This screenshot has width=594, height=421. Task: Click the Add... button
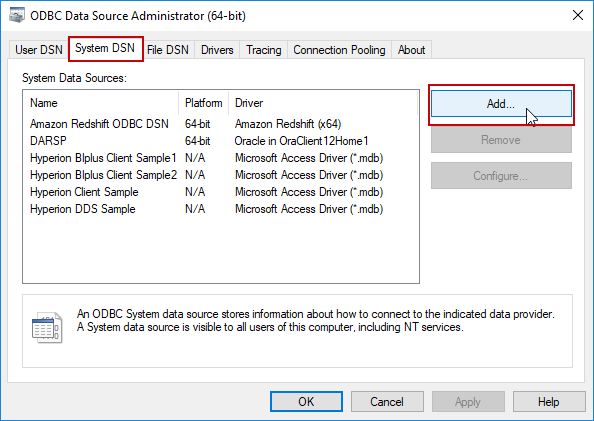coord(501,103)
